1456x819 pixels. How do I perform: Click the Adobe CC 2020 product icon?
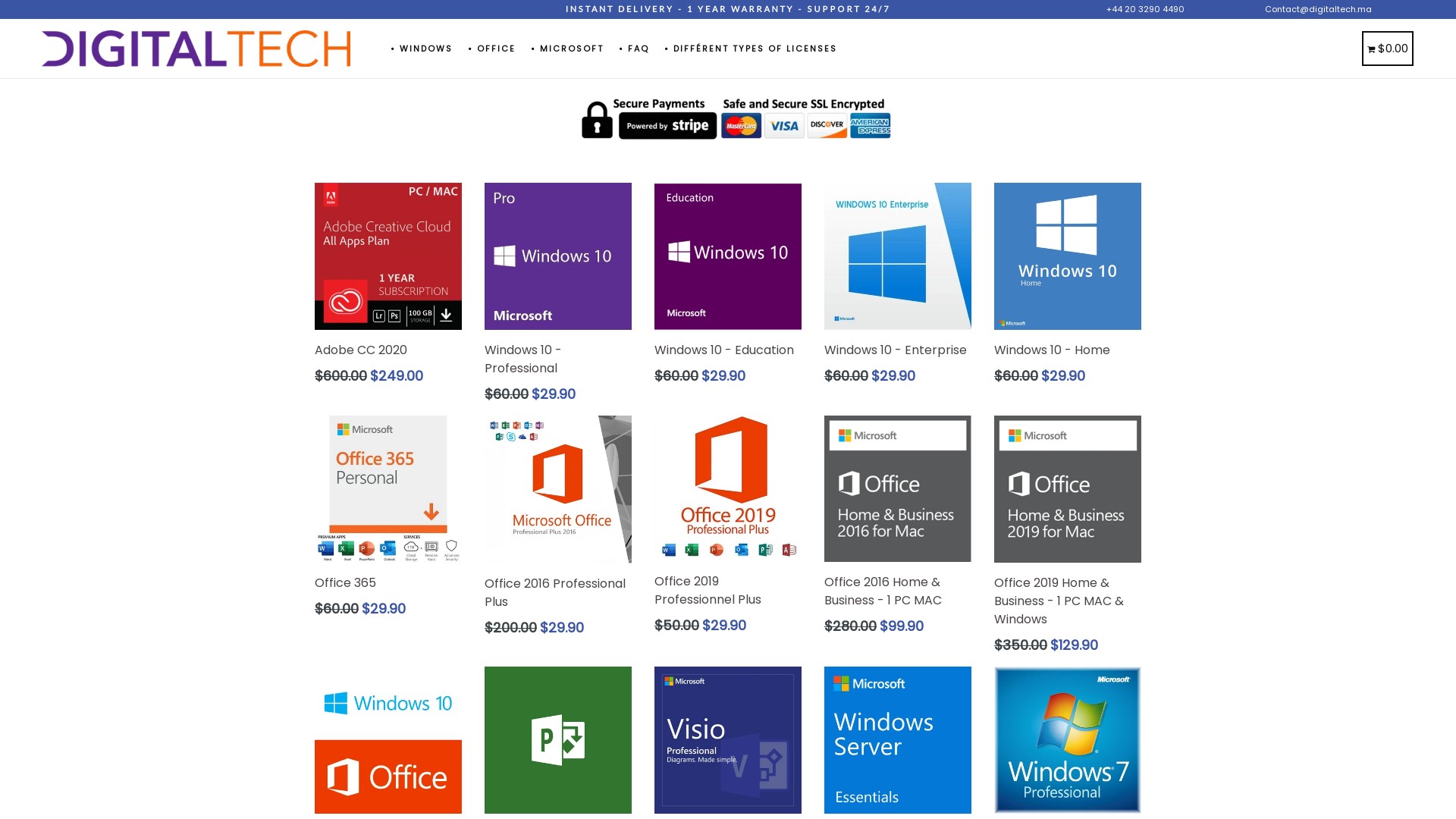click(388, 256)
